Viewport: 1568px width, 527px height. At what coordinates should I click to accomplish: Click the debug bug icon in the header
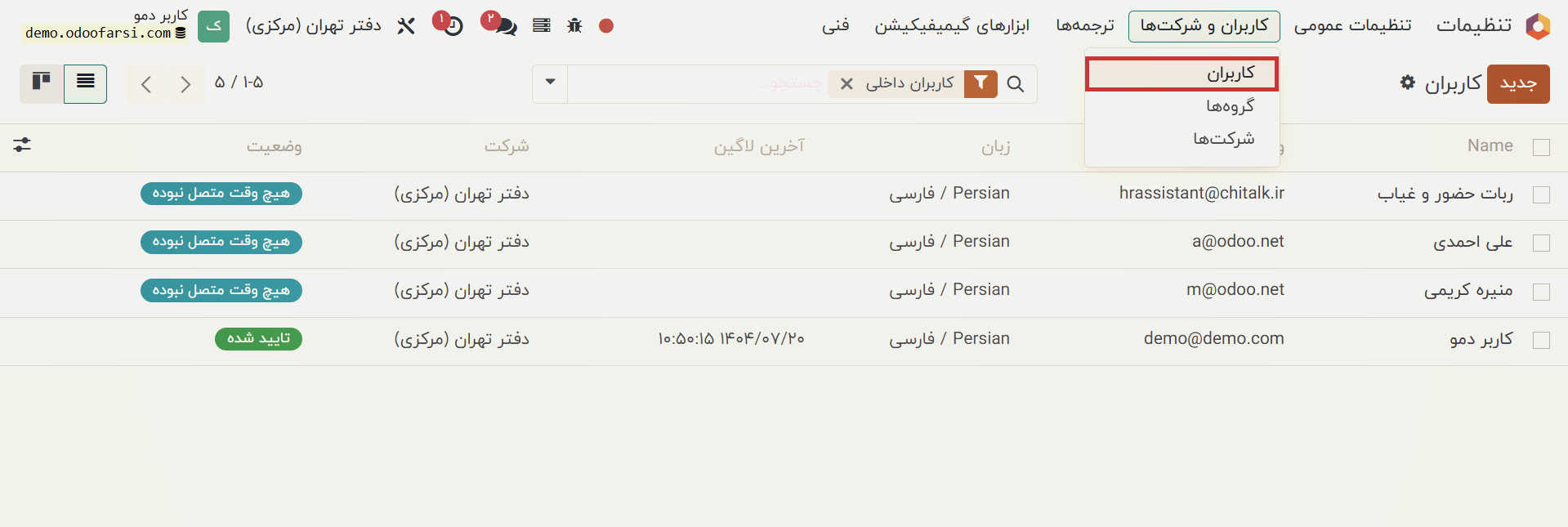[x=574, y=25]
